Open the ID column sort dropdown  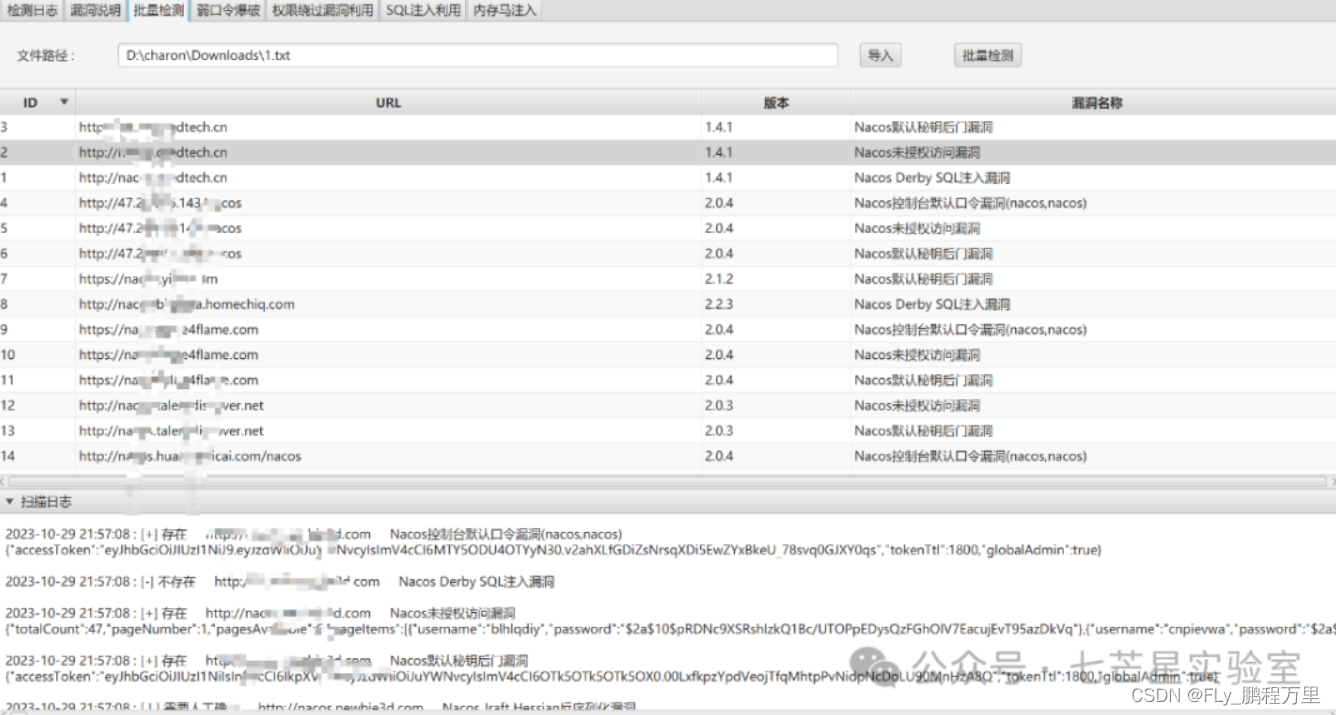(x=64, y=102)
